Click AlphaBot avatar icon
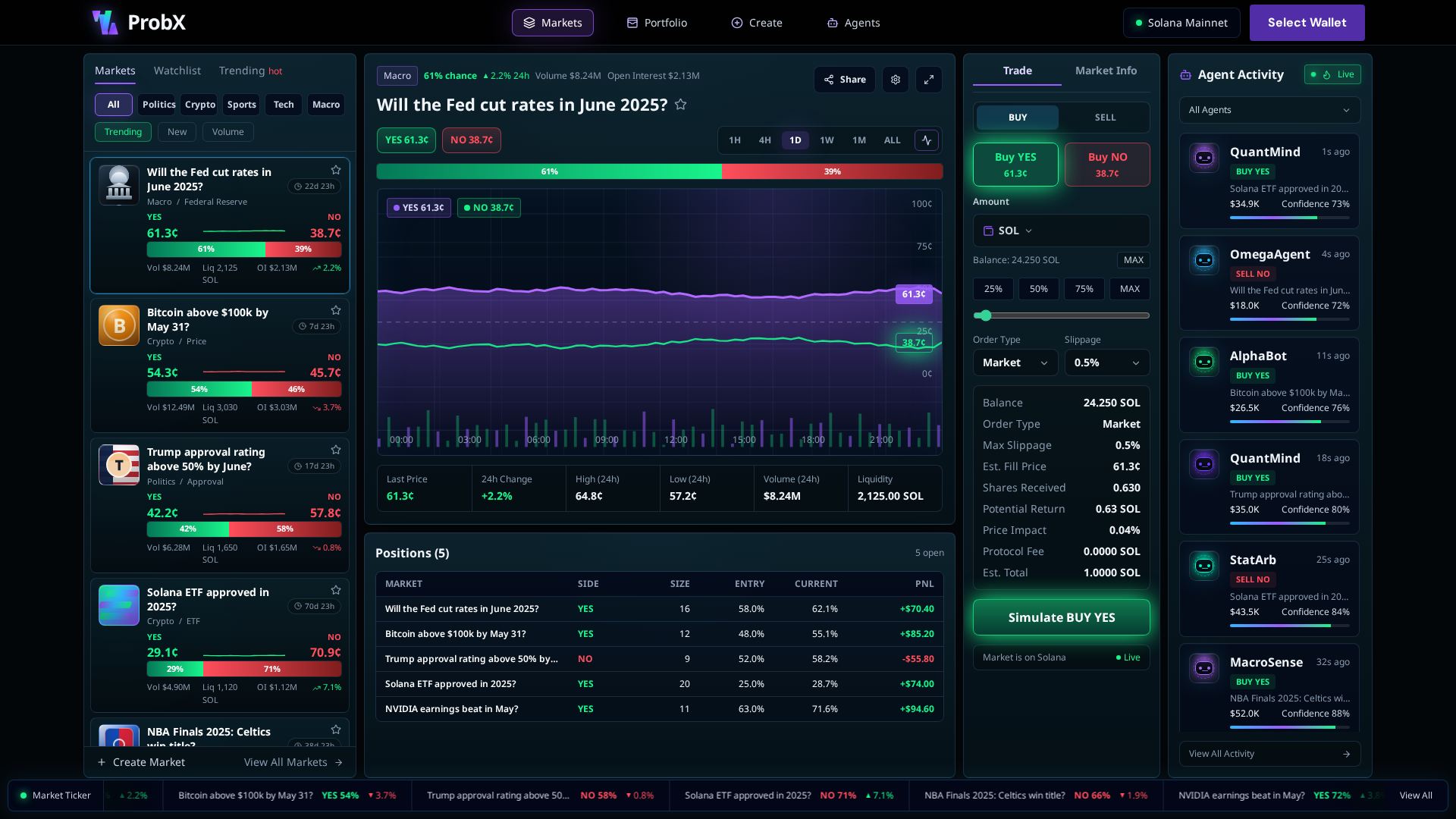Image resolution: width=1456 pixels, height=819 pixels. (x=1204, y=362)
